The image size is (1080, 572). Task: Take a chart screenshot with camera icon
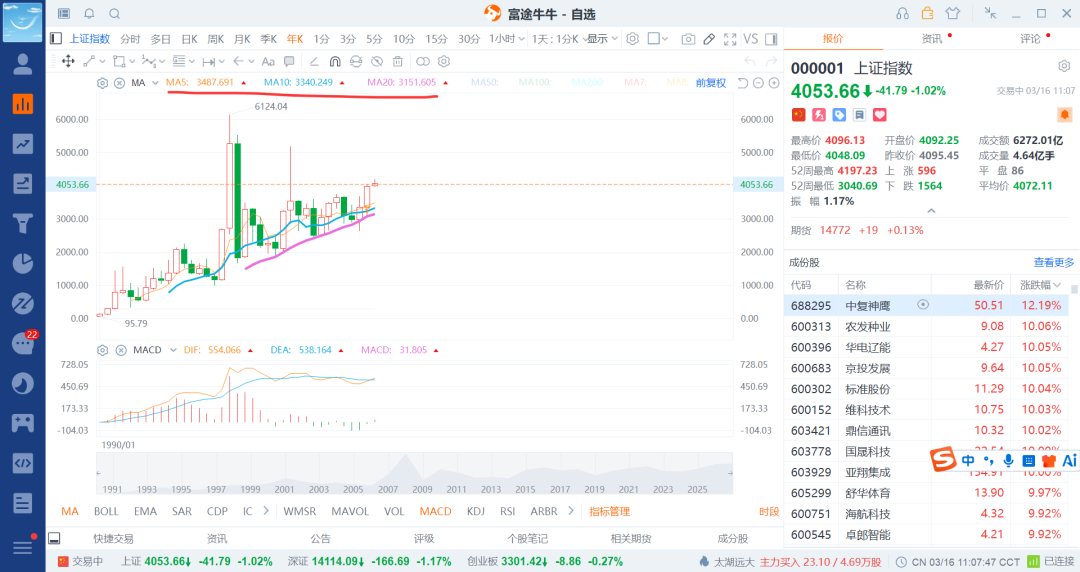pos(688,39)
